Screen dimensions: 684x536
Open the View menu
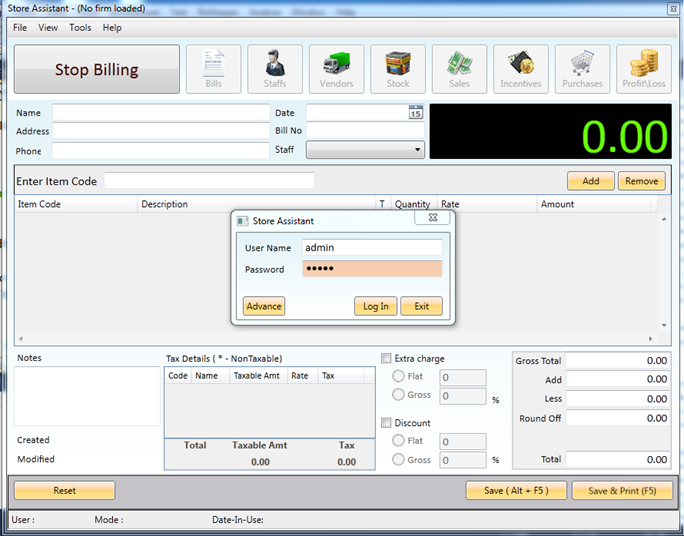[48, 27]
